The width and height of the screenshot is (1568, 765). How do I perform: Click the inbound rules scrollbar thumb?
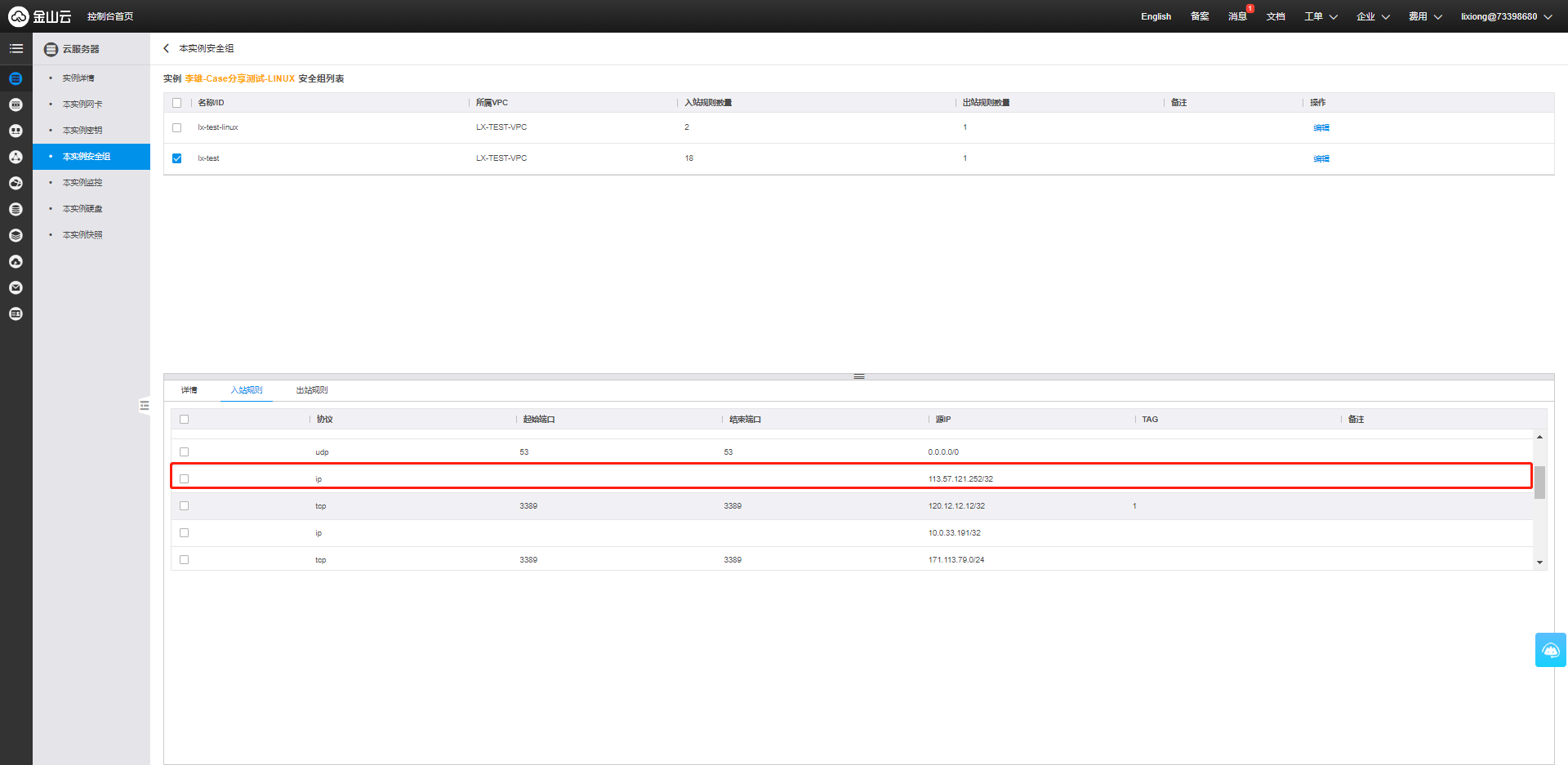coord(1539,482)
